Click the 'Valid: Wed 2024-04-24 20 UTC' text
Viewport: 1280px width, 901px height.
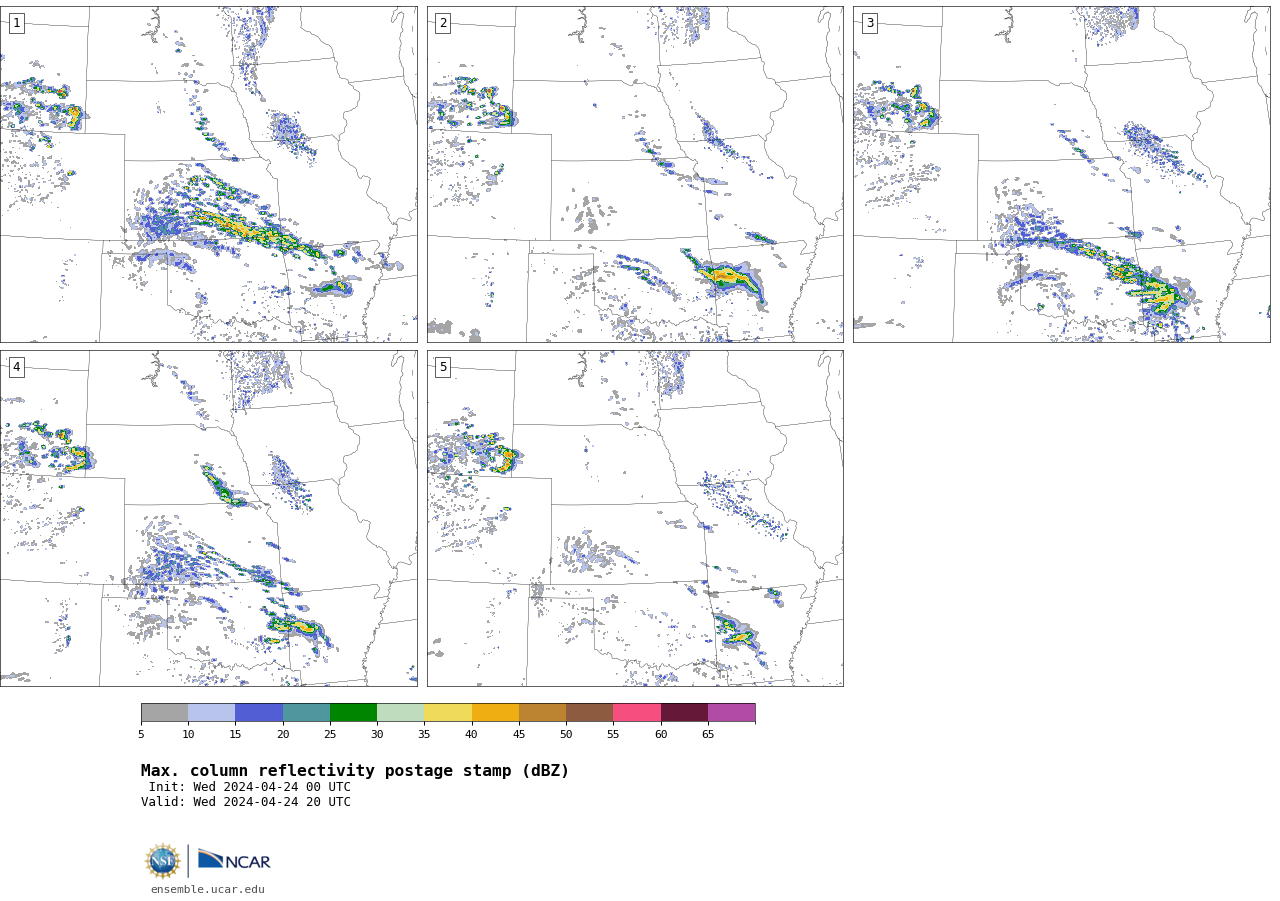tap(246, 802)
